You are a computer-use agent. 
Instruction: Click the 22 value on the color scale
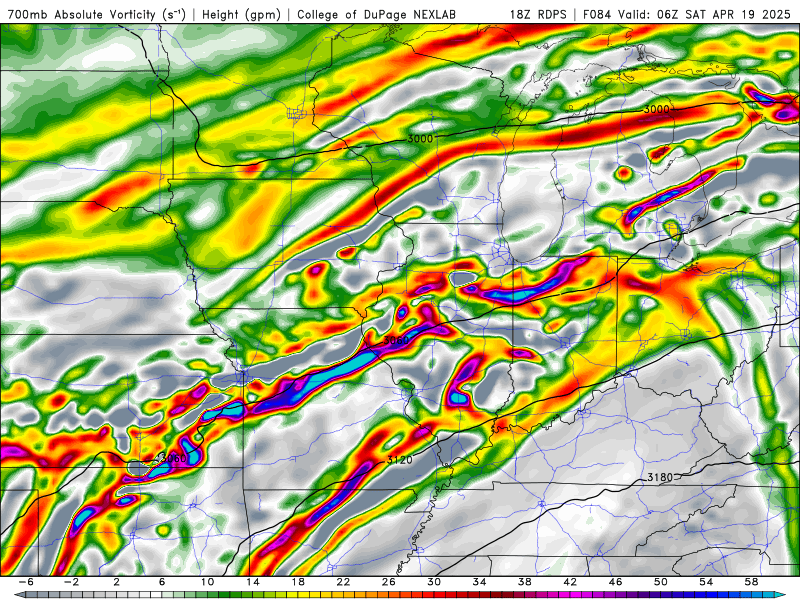click(343, 582)
